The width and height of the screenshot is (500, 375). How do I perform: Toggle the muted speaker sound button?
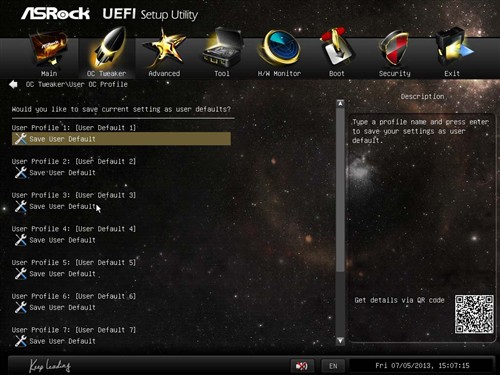302,366
